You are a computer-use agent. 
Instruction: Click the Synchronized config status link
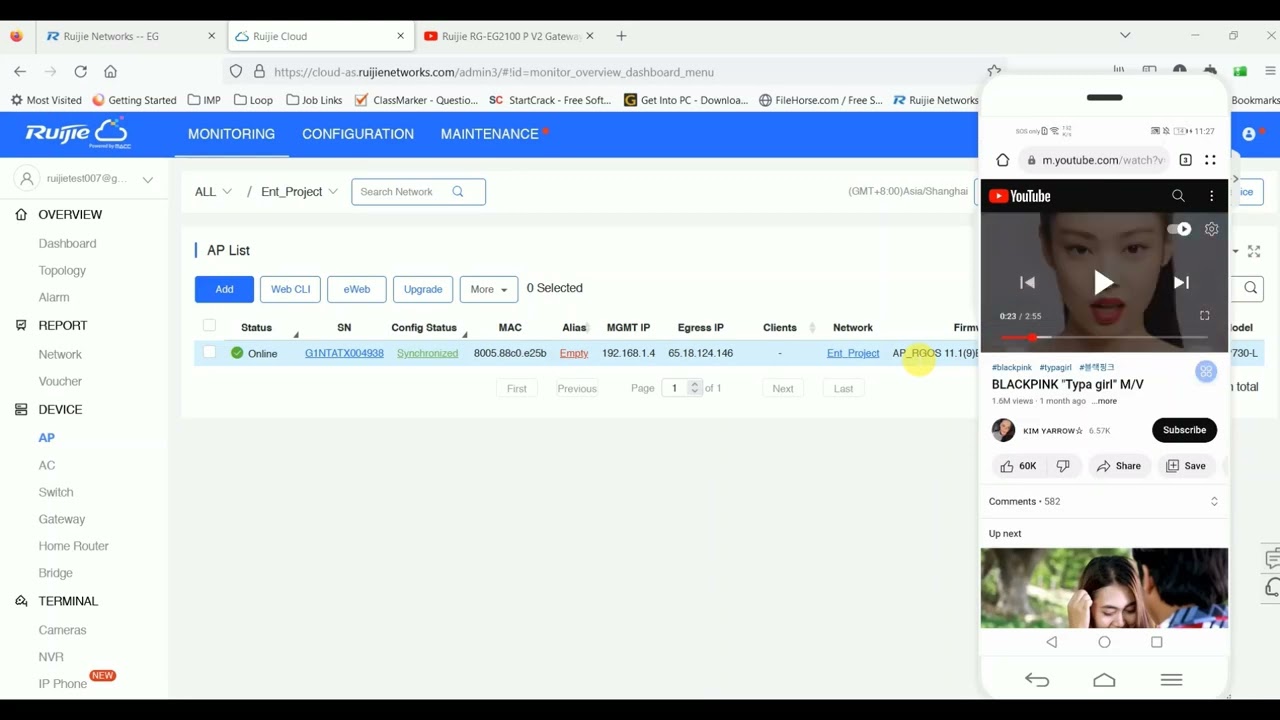point(427,353)
